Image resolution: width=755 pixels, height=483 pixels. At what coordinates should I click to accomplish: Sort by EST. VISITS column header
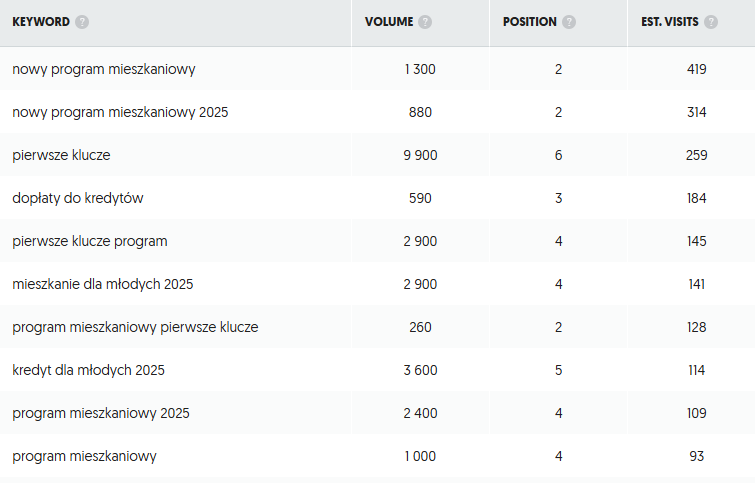(670, 22)
